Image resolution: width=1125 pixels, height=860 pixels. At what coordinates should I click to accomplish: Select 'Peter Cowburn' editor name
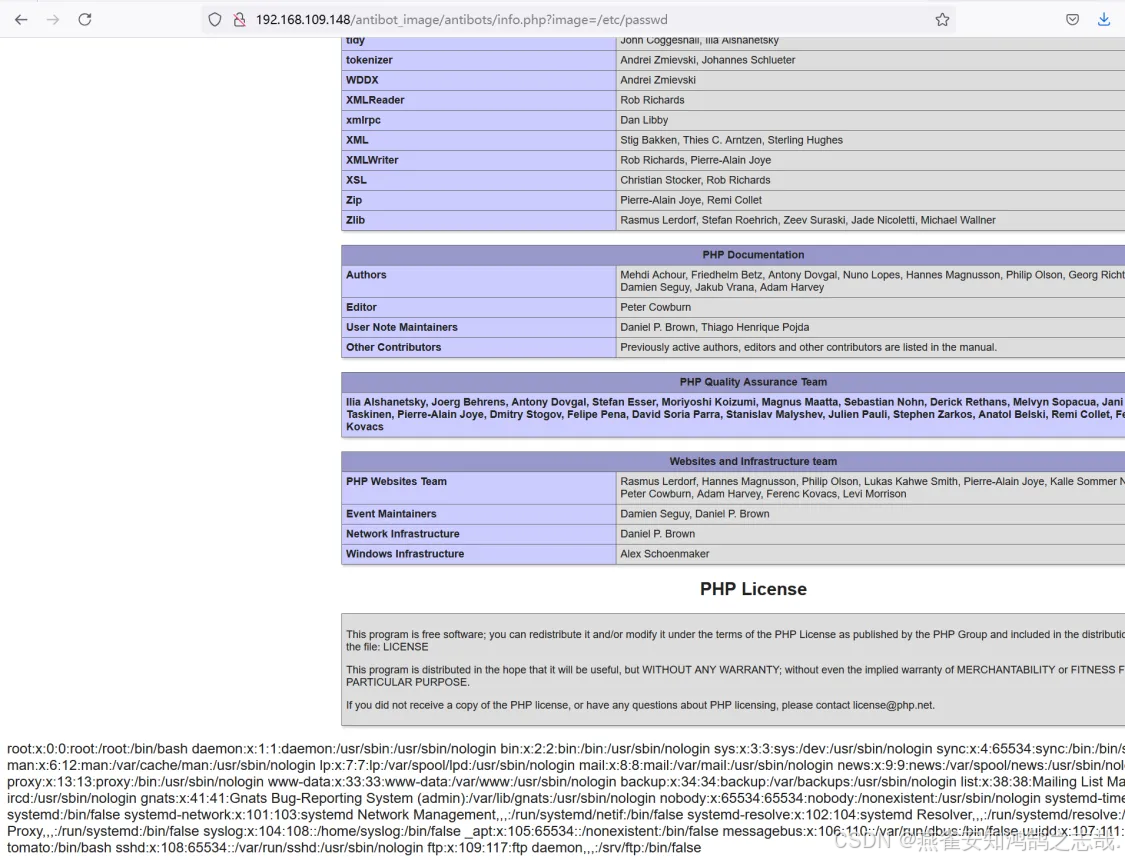(655, 308)
